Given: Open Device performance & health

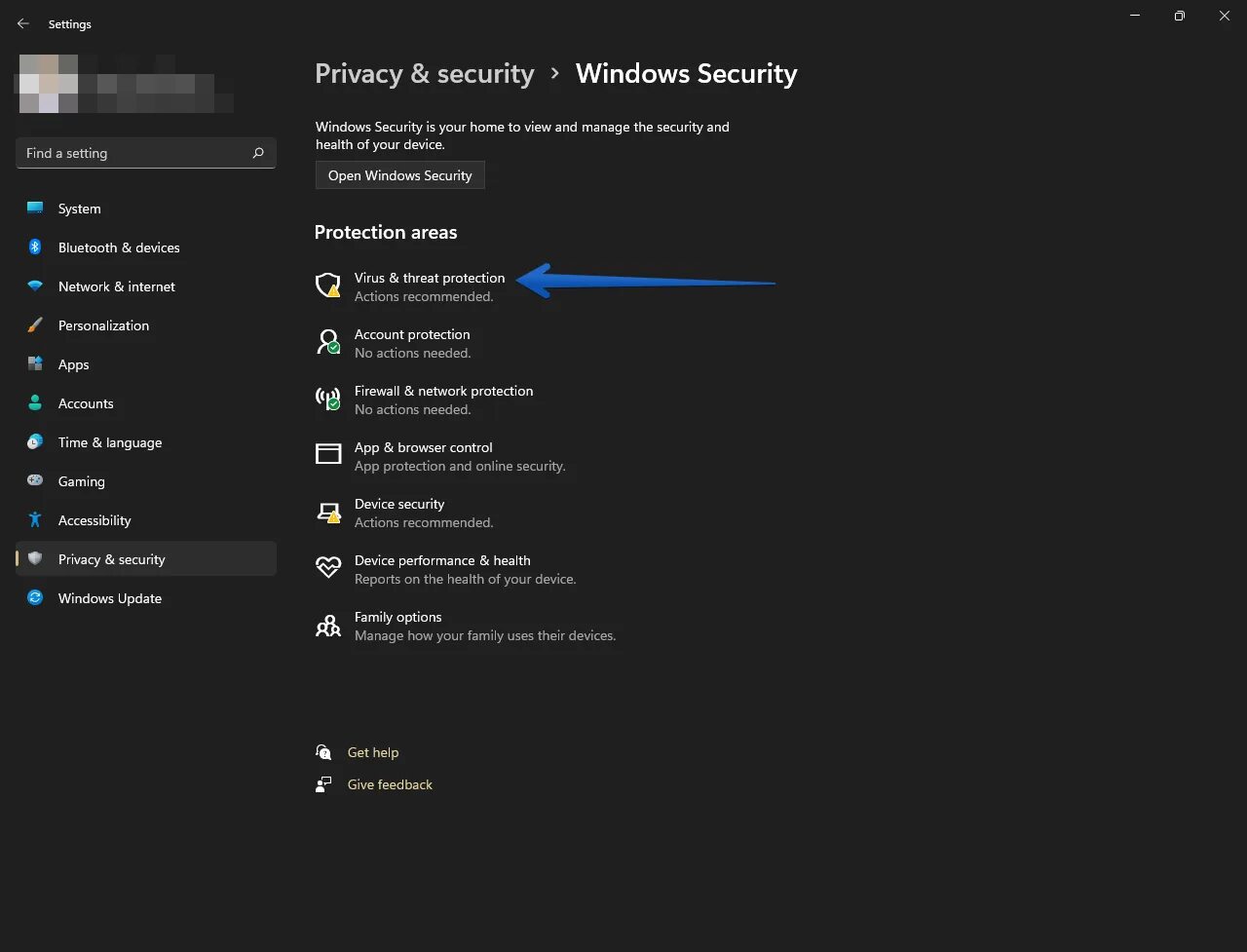Looking at the screenshot, I should click(x=442, y=560).
